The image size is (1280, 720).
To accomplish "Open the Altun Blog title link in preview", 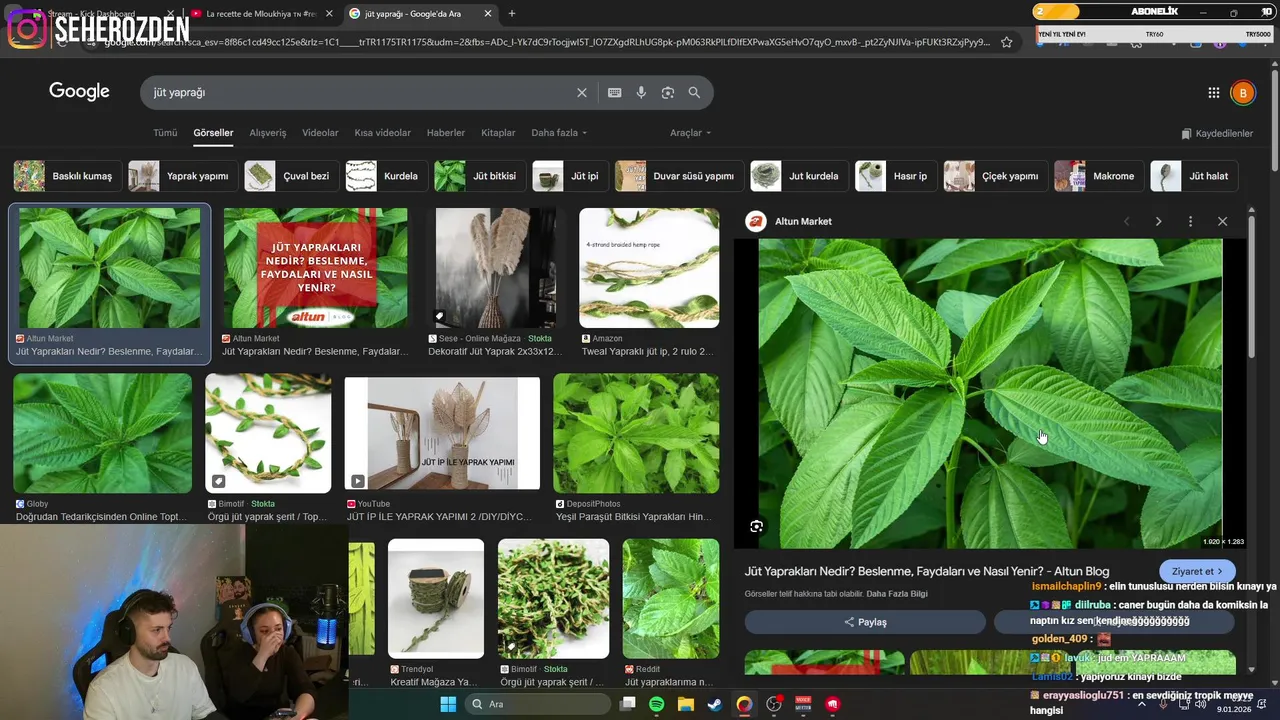I will click(927, 571).
